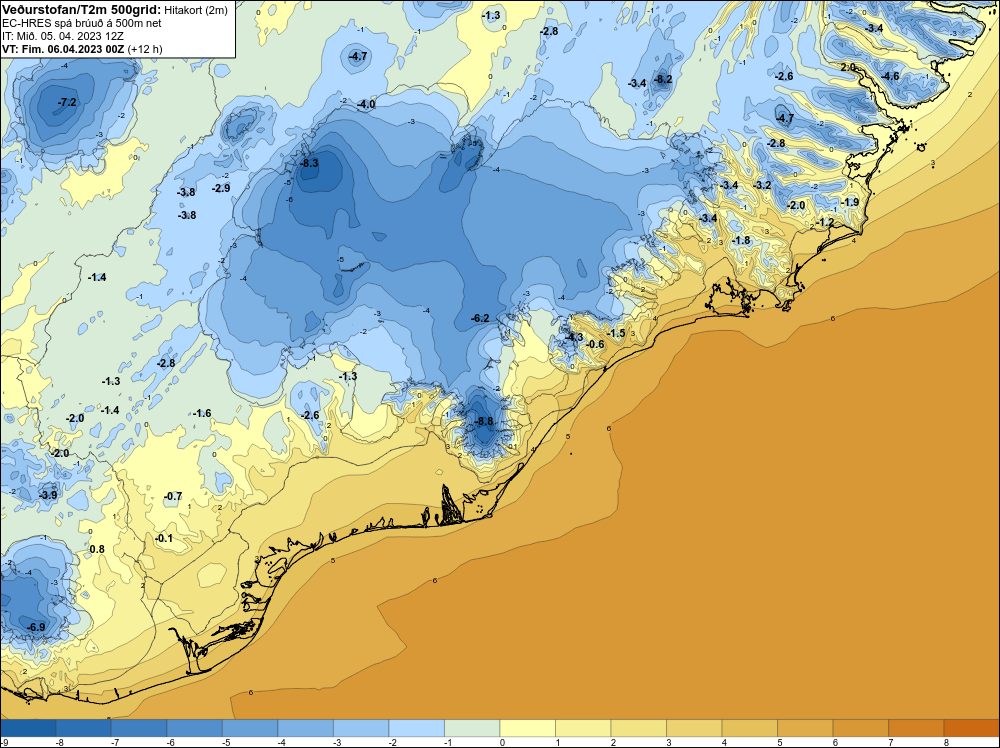
Task: Click the -3.2 temperature value
Action: pos(762,185)
